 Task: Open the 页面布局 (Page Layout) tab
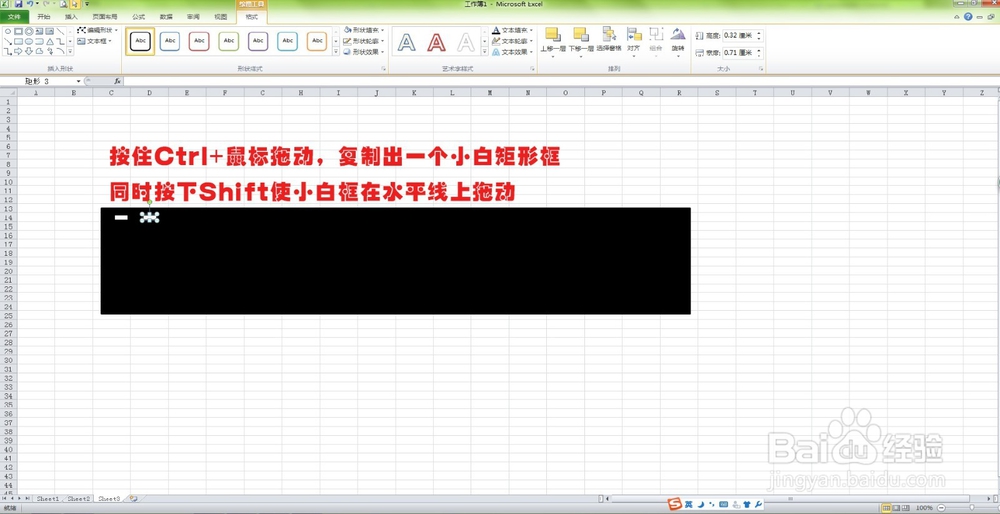click(105, 17)
